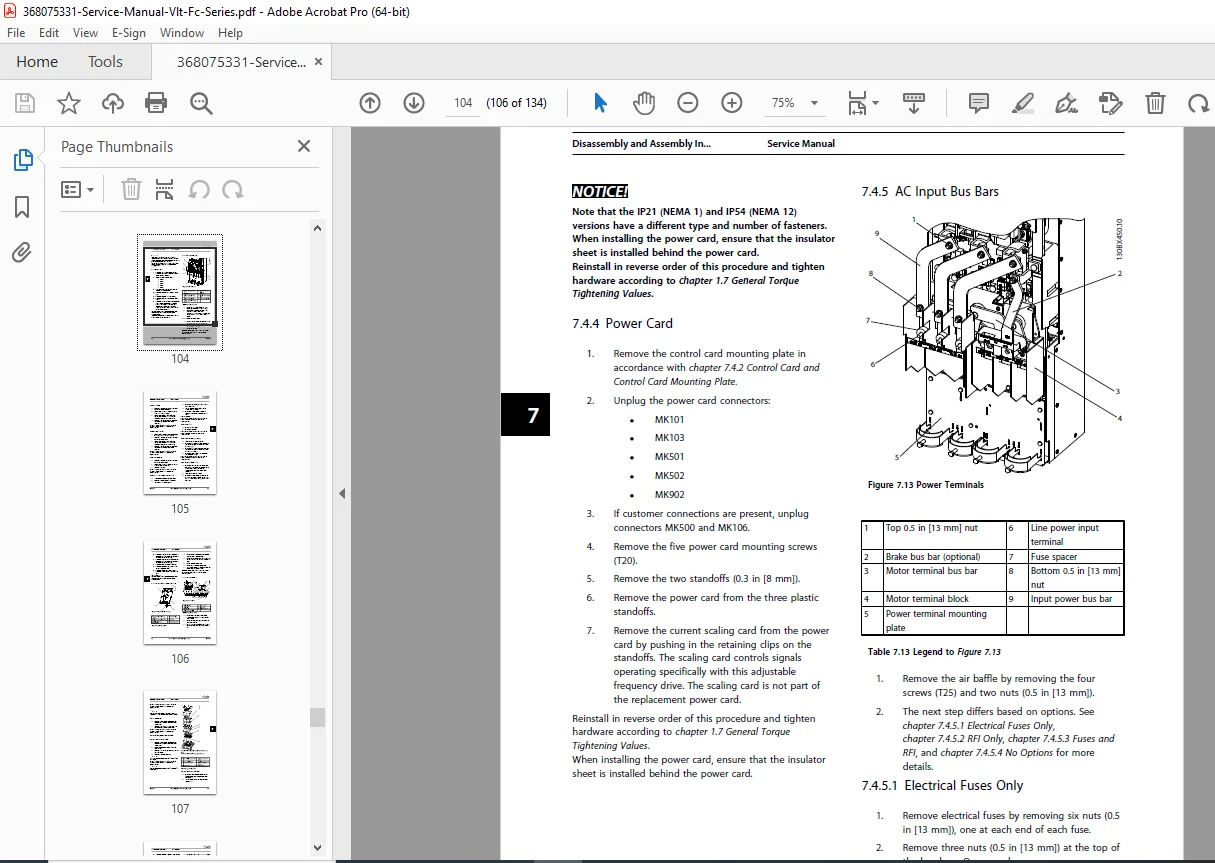Select page 106 thumbnail
Image resolution: width=1215 pixels, height=863 pixels.
(x=180, y=593)
